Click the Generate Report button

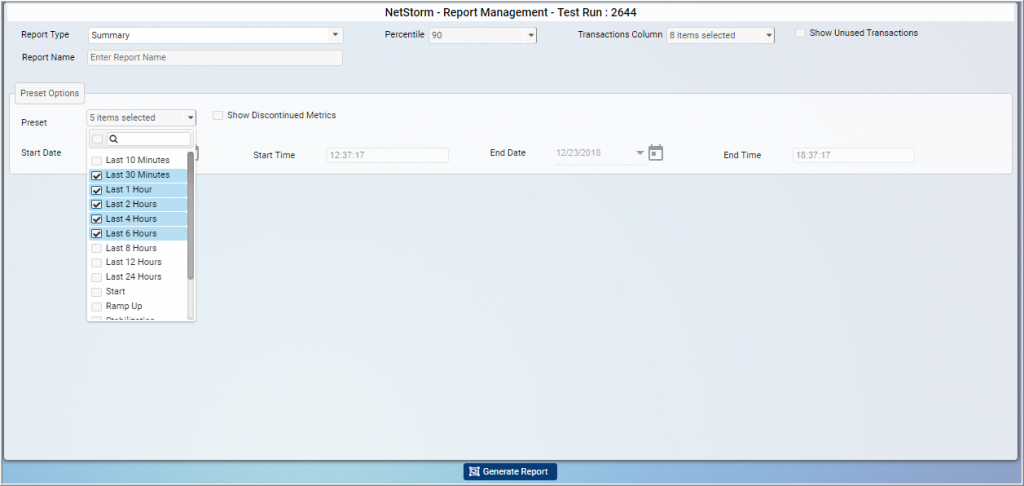[x=510, y=472]
